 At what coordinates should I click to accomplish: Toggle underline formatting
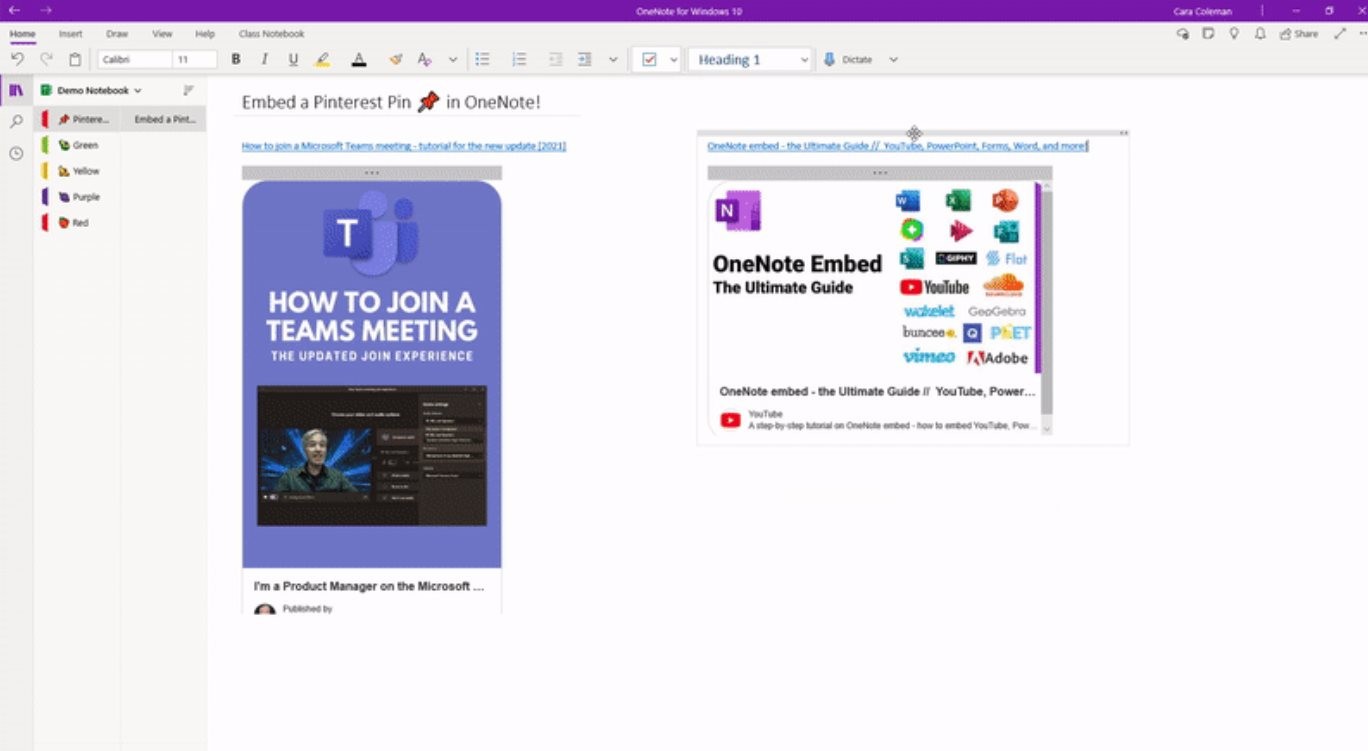[293, 60]
